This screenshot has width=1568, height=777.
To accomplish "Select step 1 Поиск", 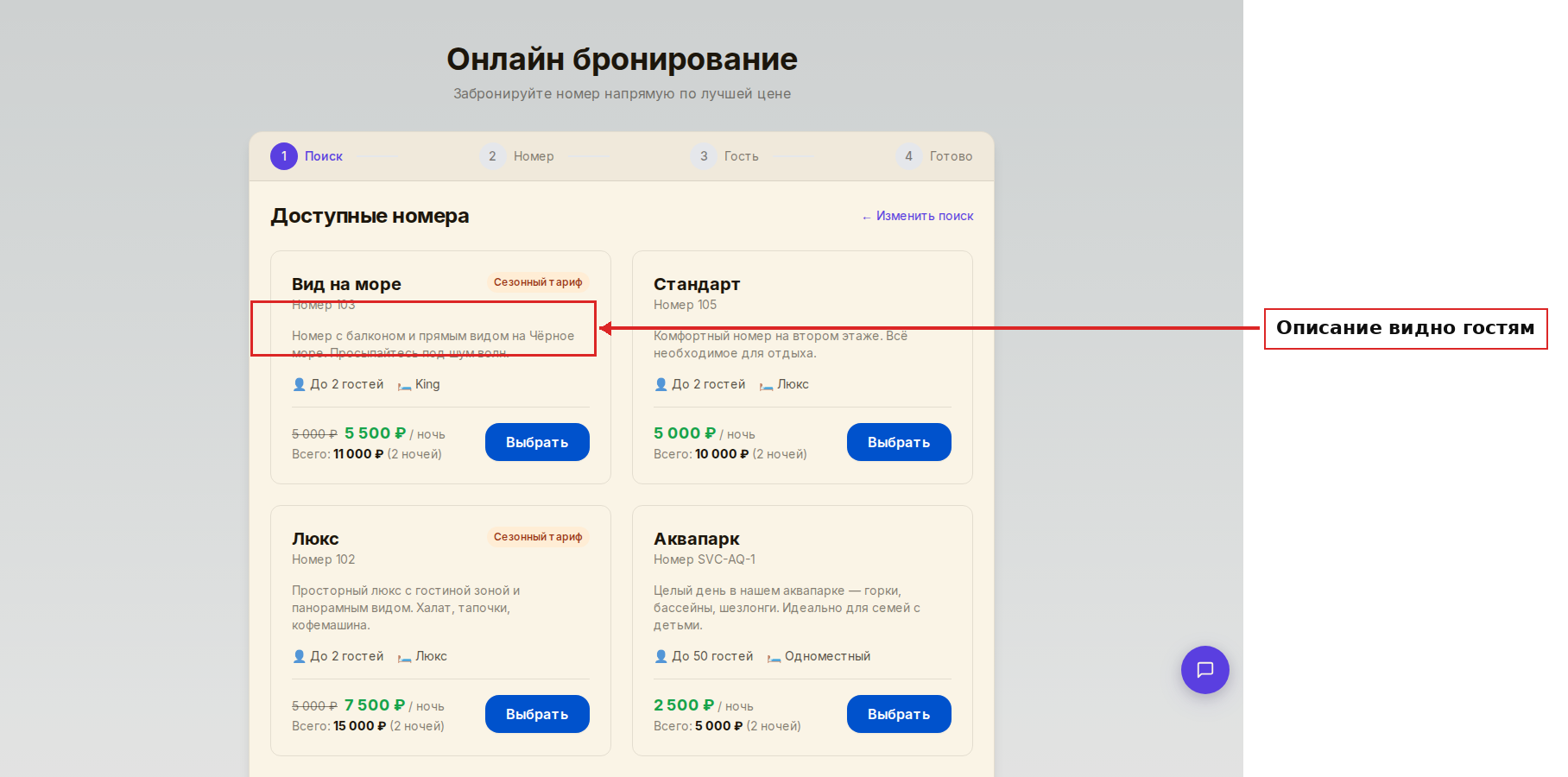I will click(307, 156).
